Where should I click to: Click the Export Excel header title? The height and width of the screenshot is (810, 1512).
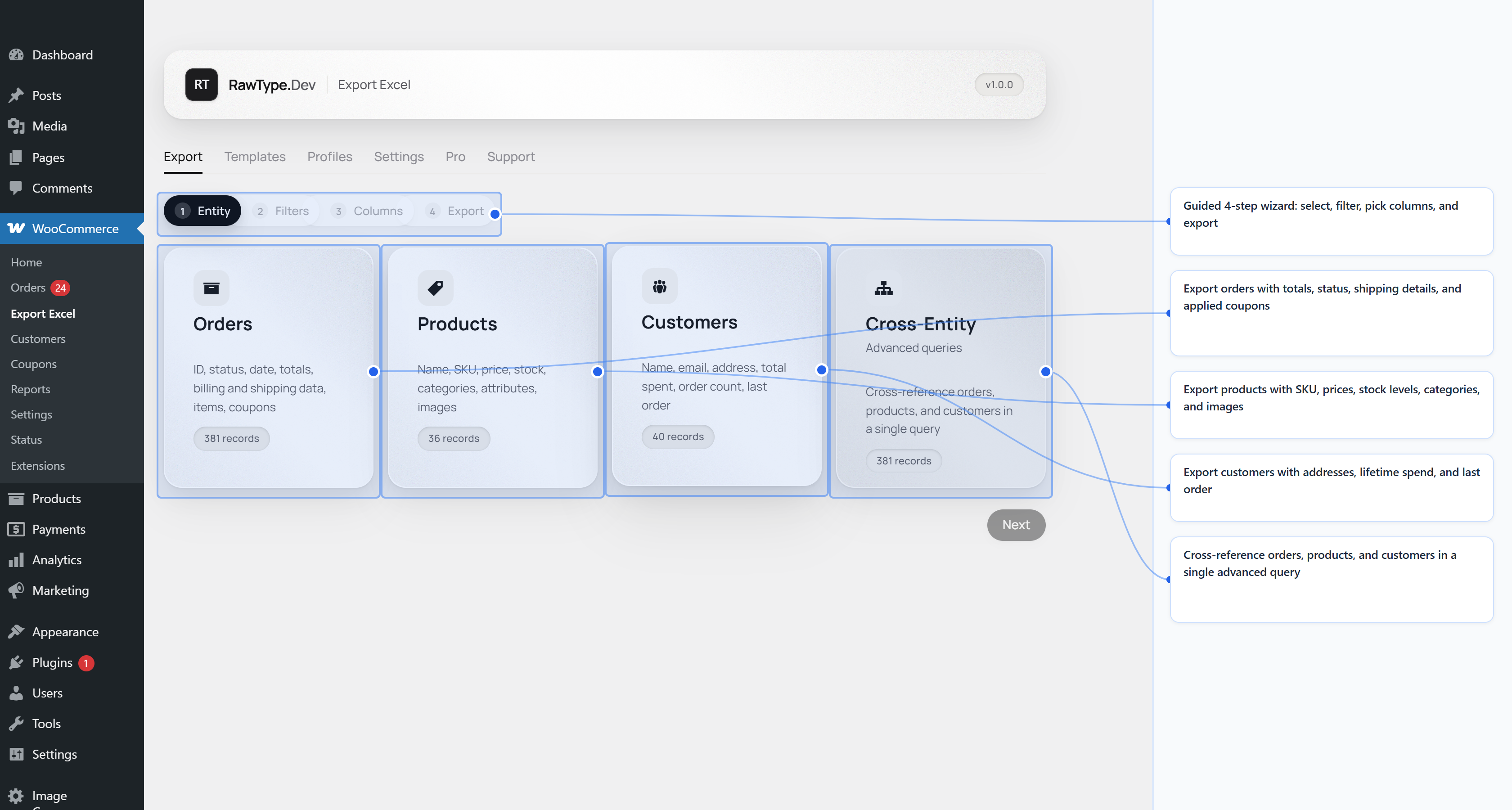[374, 85]
